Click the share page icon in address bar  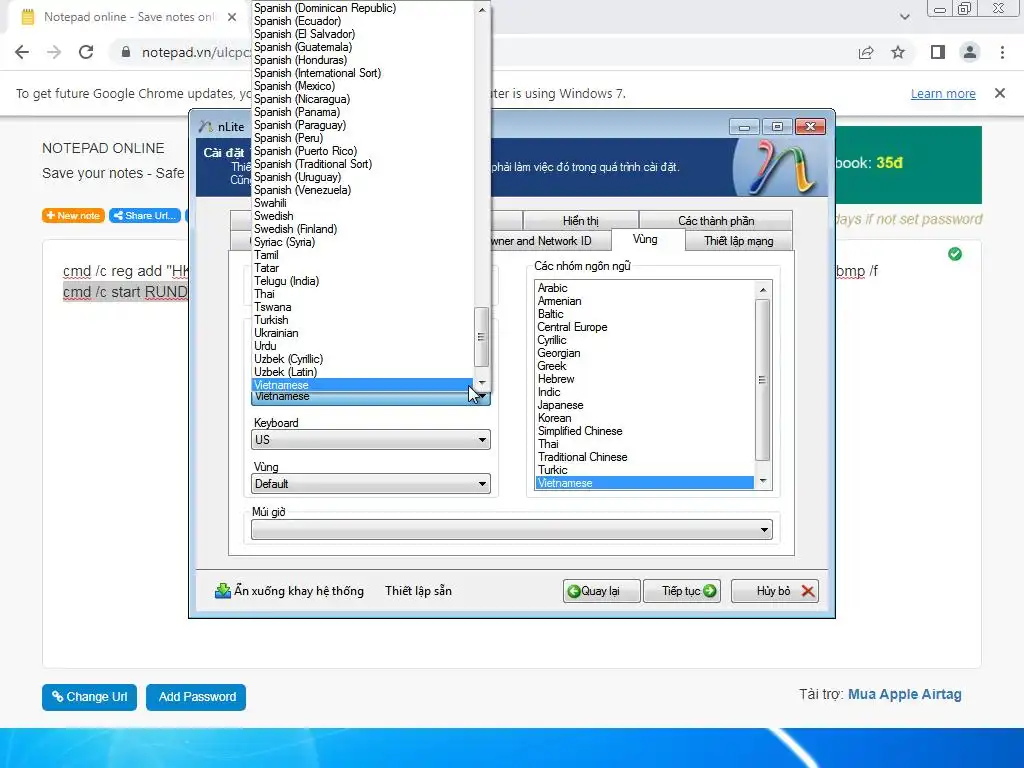(866, 52)
